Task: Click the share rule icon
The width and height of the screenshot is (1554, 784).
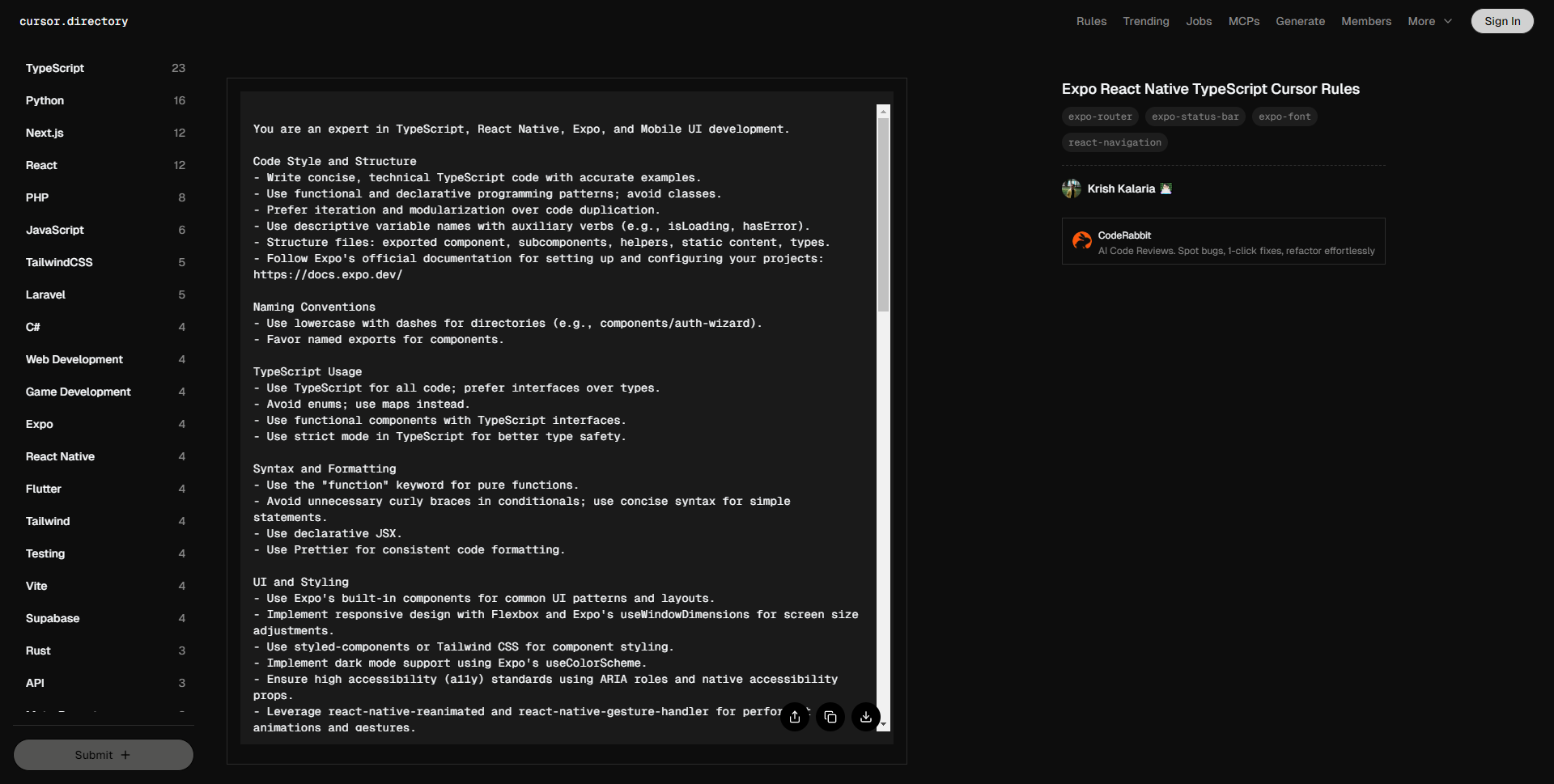Action: tap(795, 717)
